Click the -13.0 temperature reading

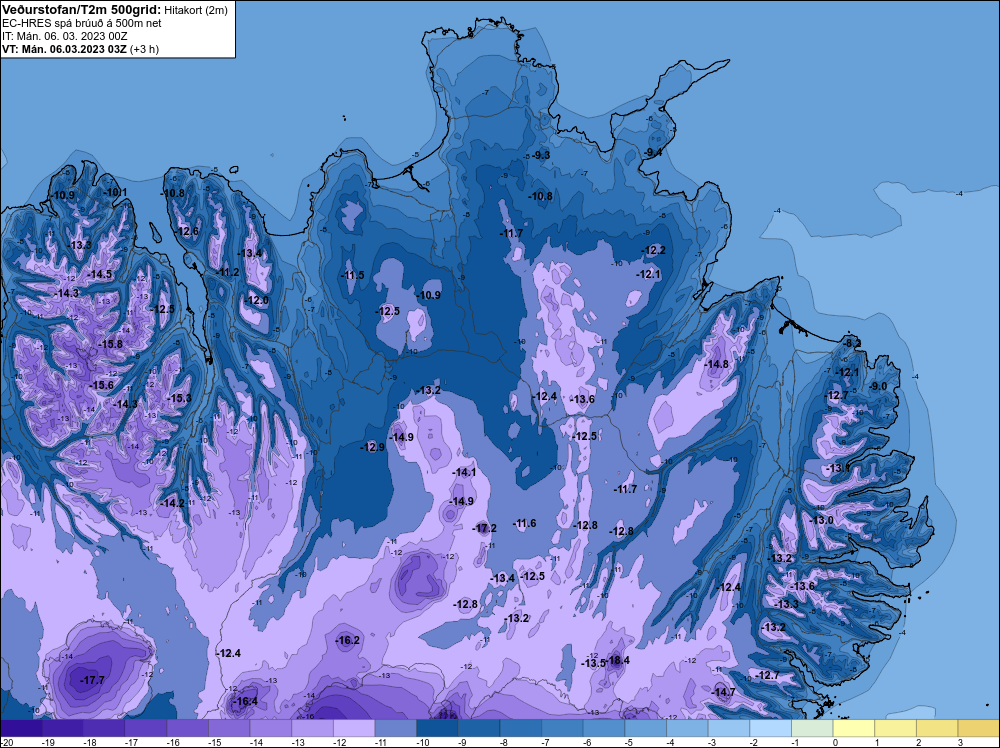tap(821, 520)
